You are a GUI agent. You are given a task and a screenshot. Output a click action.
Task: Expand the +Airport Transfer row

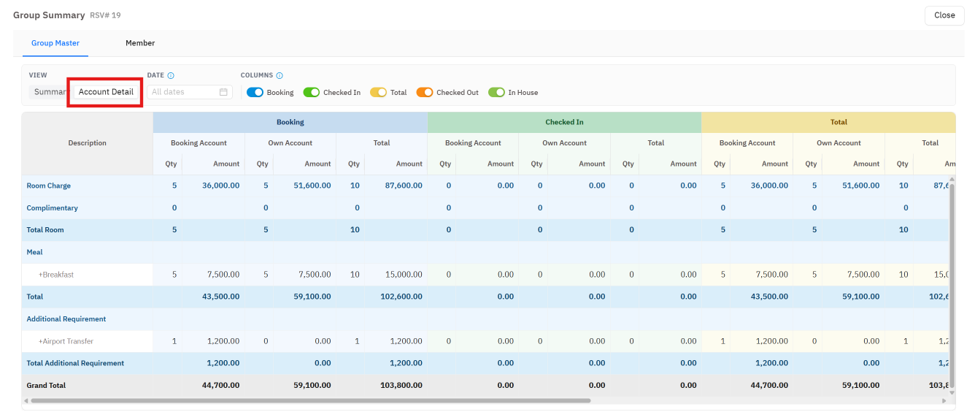click(66, 341)
